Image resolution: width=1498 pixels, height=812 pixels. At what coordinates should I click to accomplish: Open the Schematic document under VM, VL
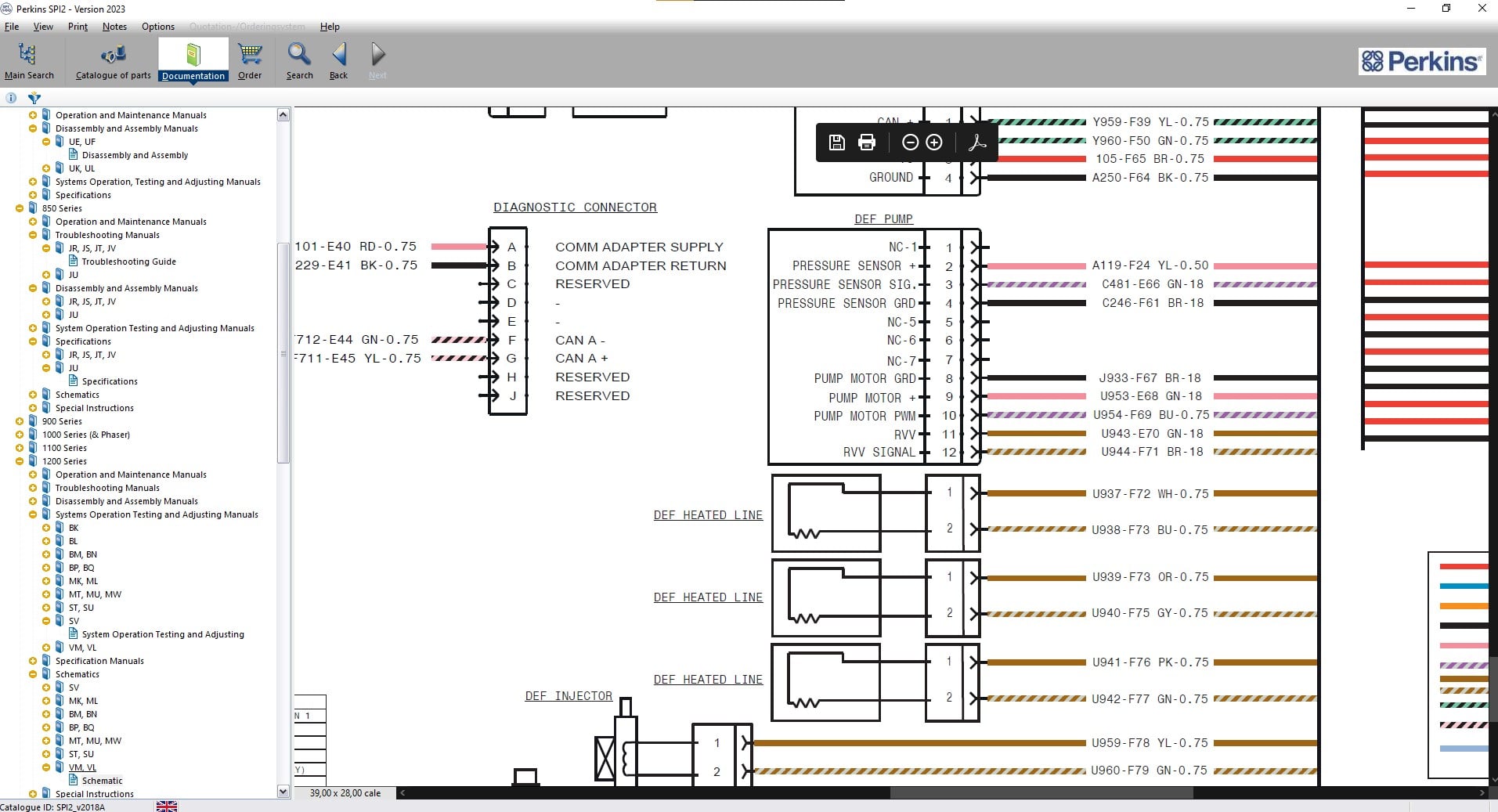102,781
